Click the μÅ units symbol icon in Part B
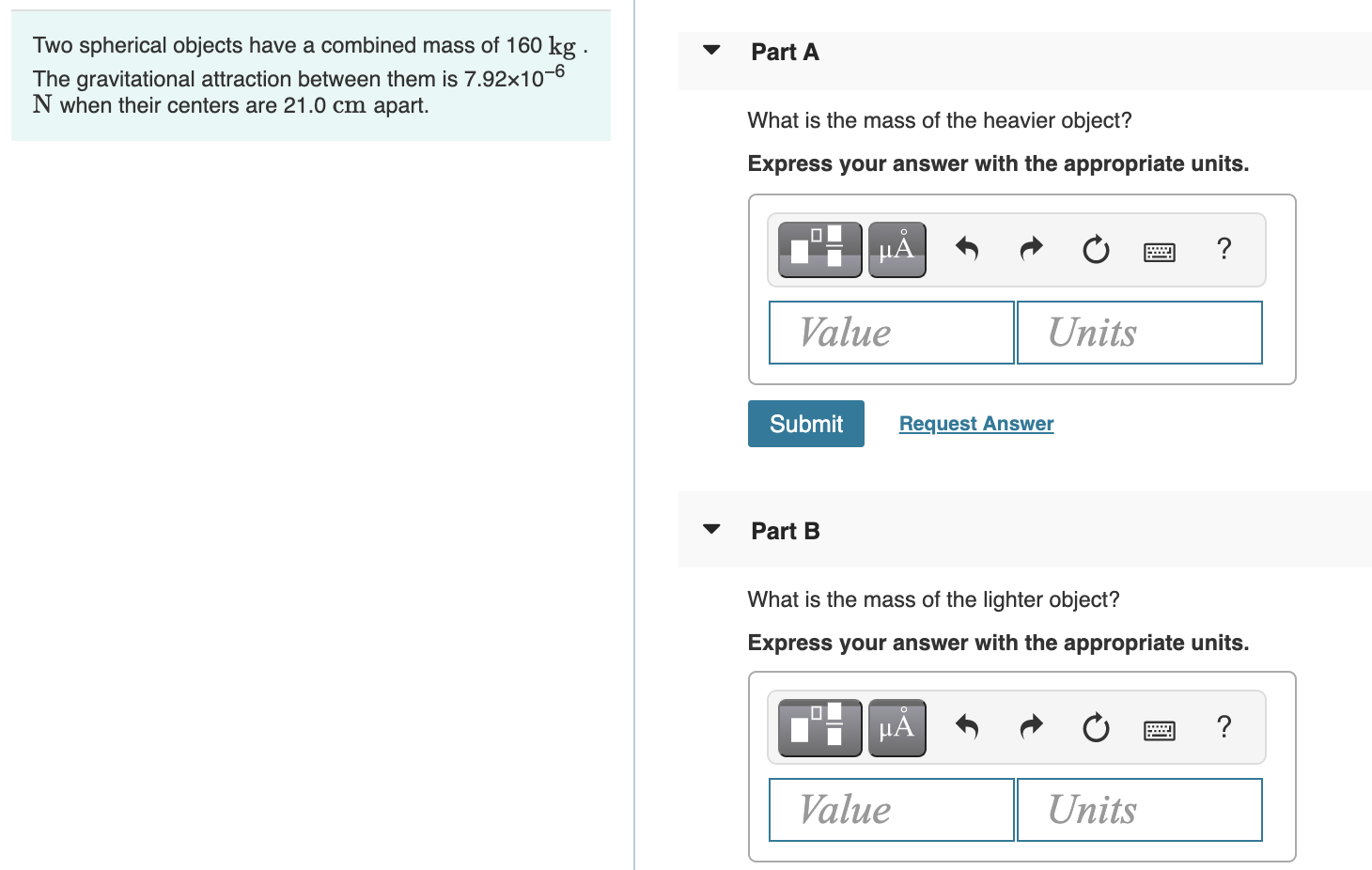Viewport: 1372px width, 870px height. 896,726
